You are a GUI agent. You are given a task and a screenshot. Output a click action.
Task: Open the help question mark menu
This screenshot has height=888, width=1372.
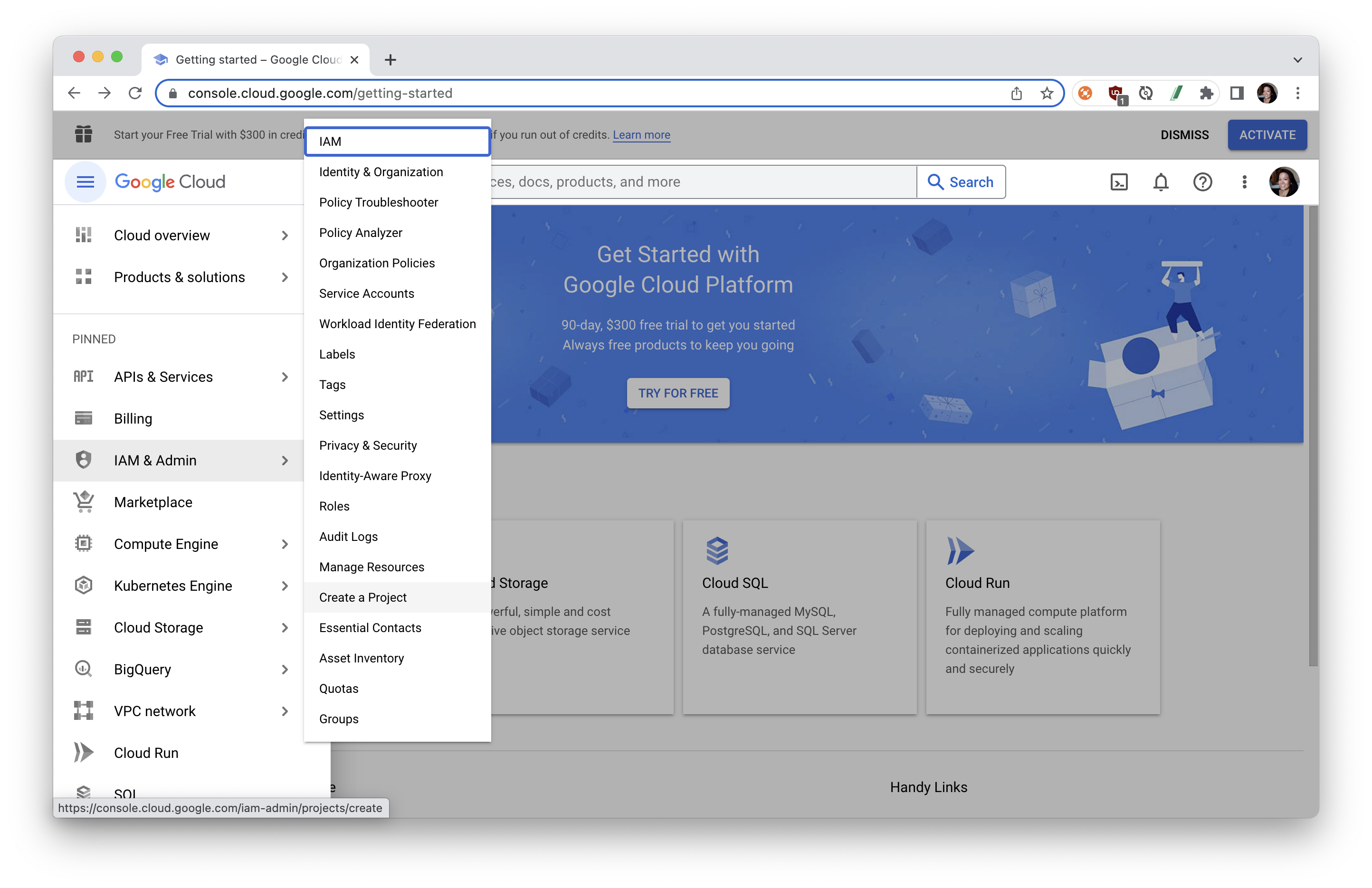pos(1202,182)
